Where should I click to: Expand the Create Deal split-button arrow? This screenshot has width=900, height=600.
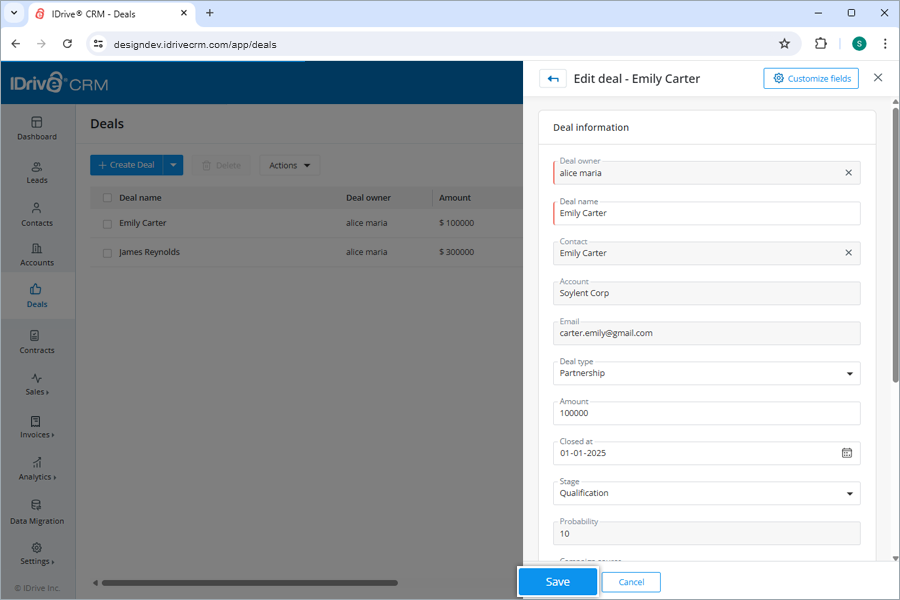(x=174, y=165)
